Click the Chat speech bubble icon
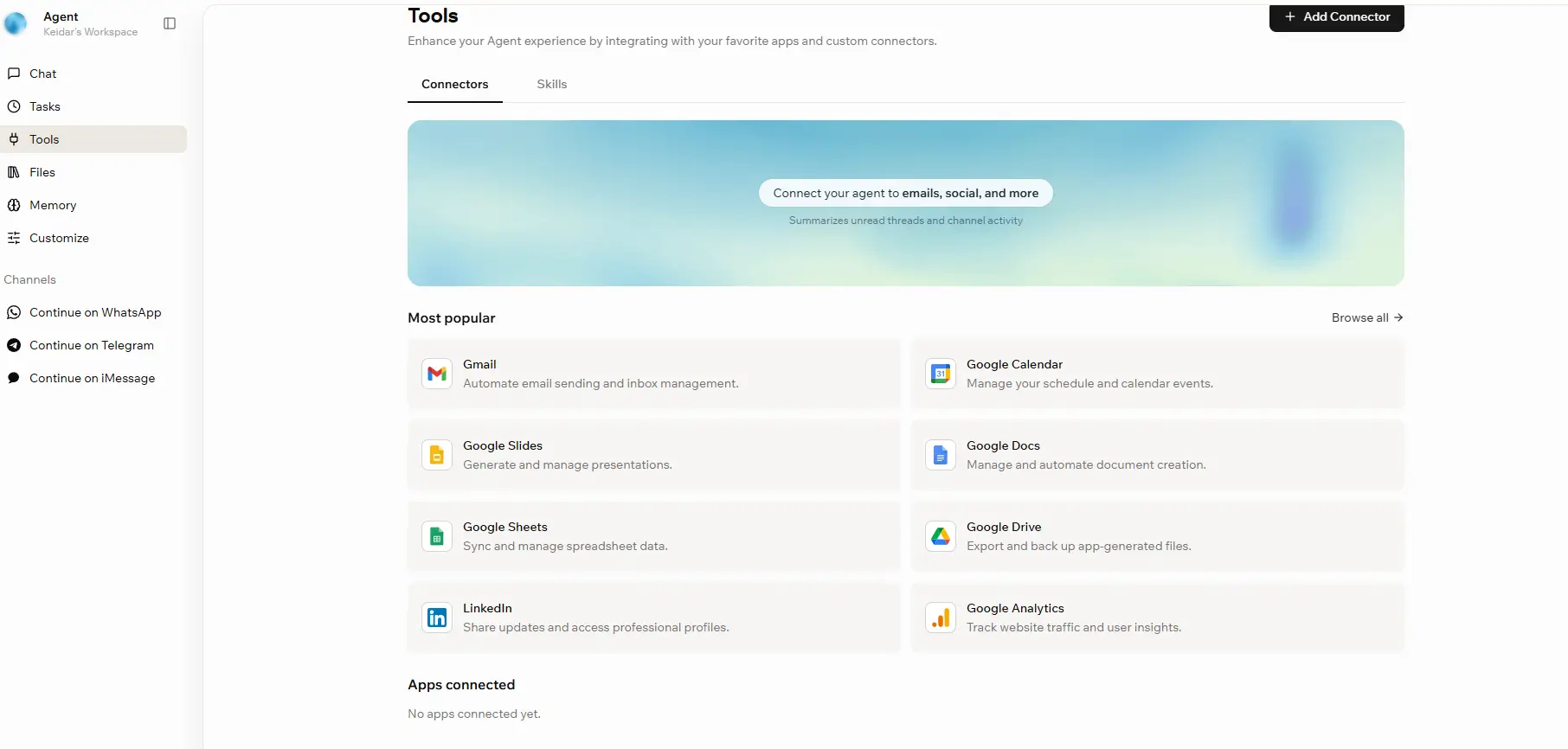Viewport: 1568px width, 749px height. tap(14, 74)
